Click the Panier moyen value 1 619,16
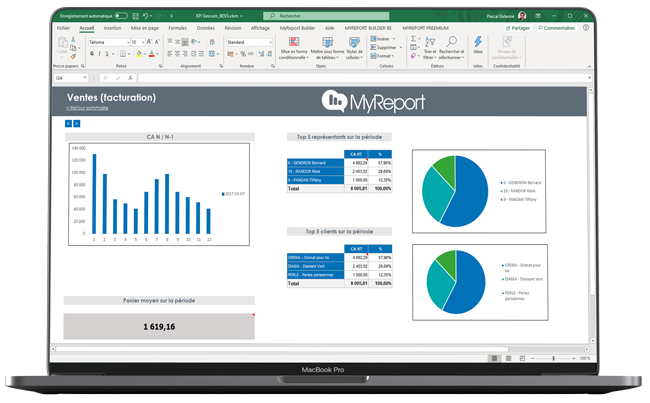The width and height of the screenshot is (650, 403). click(159, 327)
